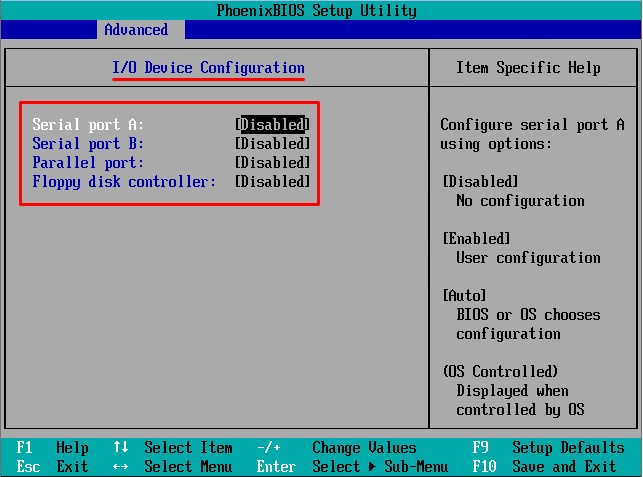Click the -/+ Change Values hint
This screenshot has width=643, height=477.
click(337, 447)
